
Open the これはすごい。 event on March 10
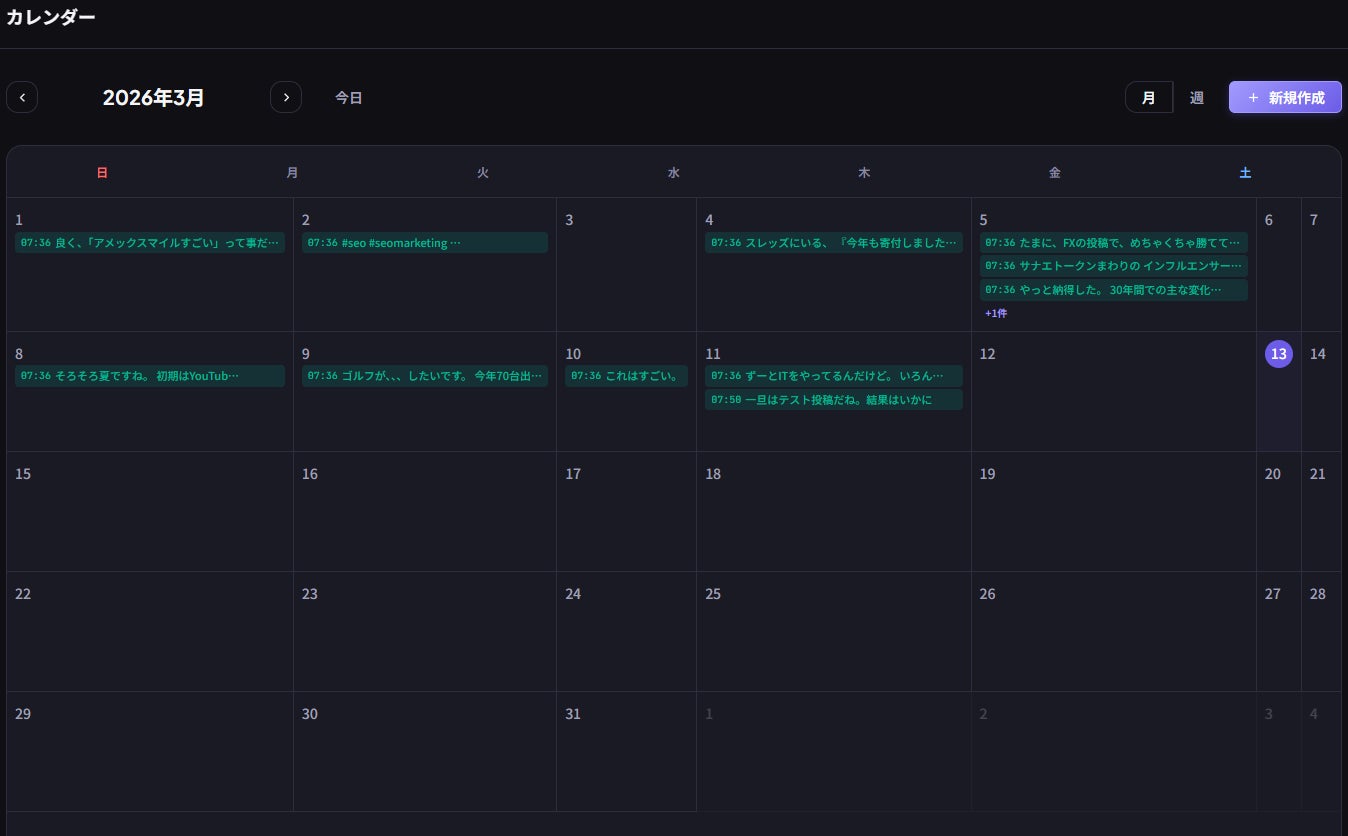(627, 376)
